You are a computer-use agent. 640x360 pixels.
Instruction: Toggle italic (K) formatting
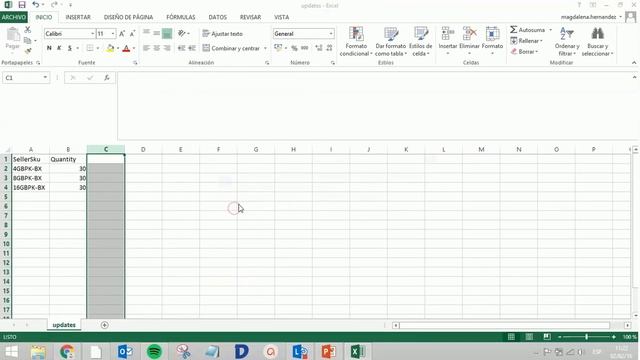[59, 48]
